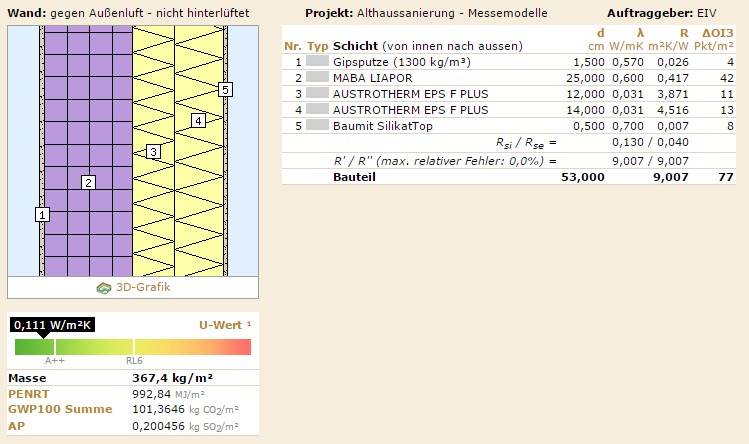Click R value 4,516

pos(673,110)
